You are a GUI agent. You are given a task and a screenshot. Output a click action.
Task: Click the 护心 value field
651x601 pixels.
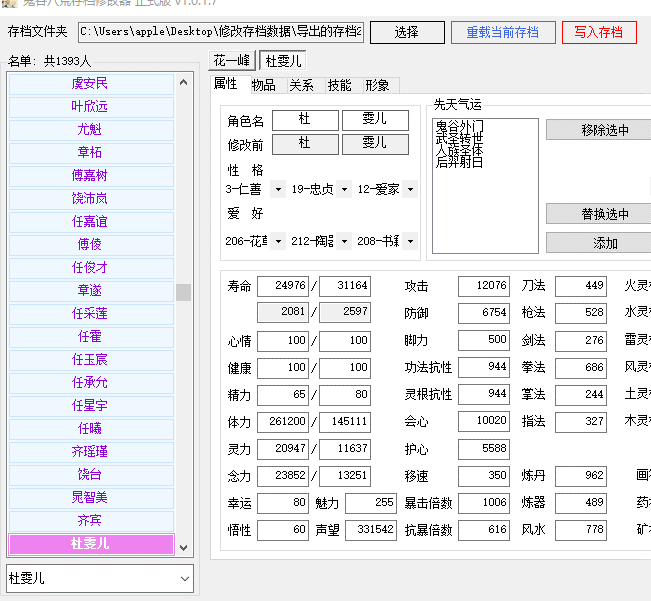[x=484, y=449]
